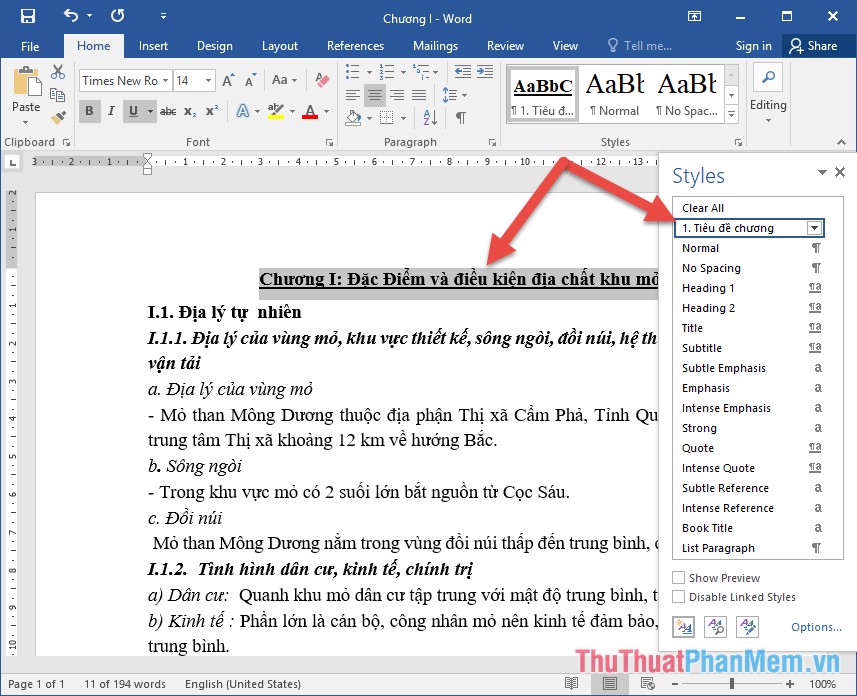Increase indent of the paragraph
857x696 pixels.
pos(485,71)
